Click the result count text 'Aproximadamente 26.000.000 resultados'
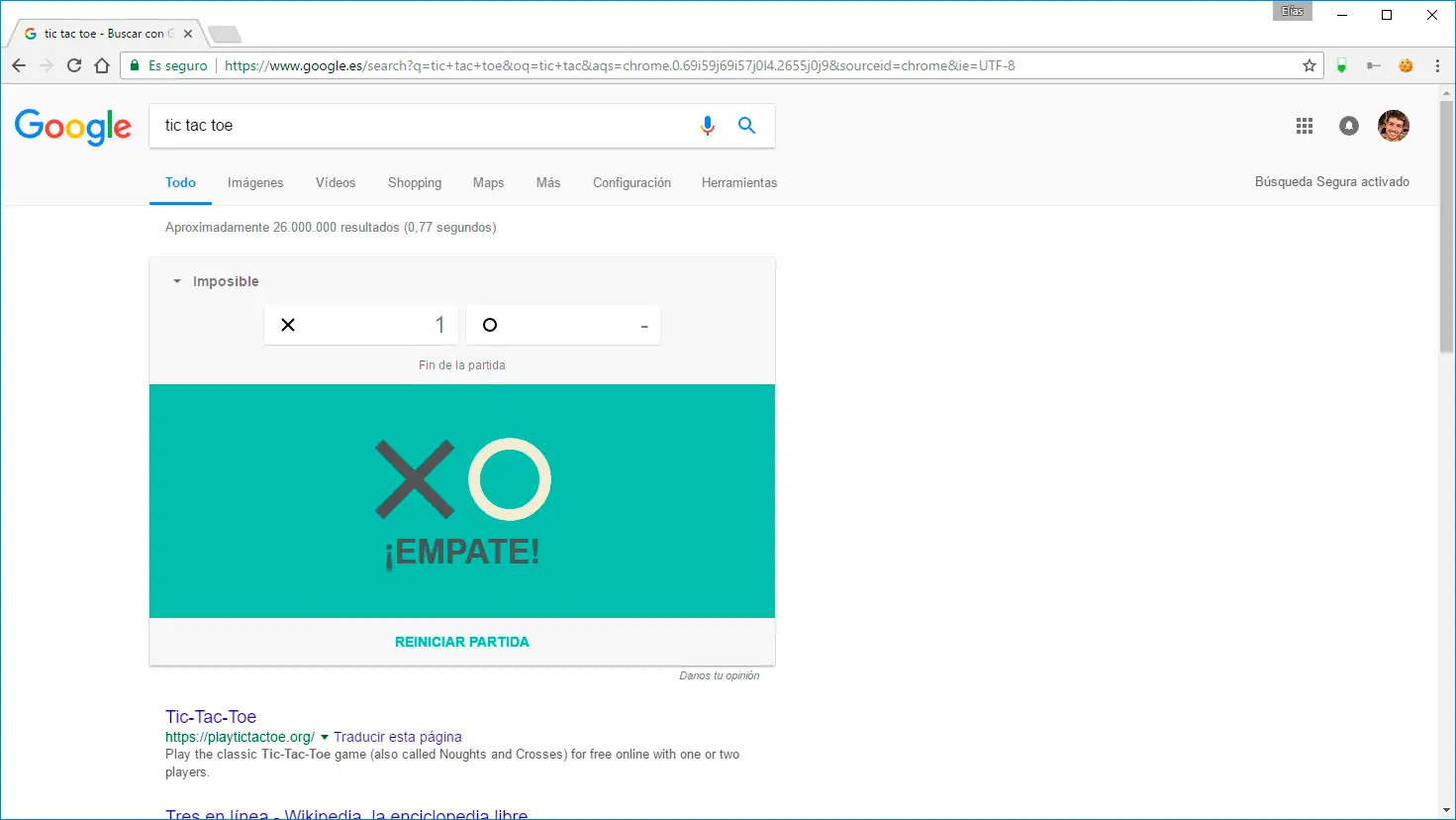 point(282,227)
